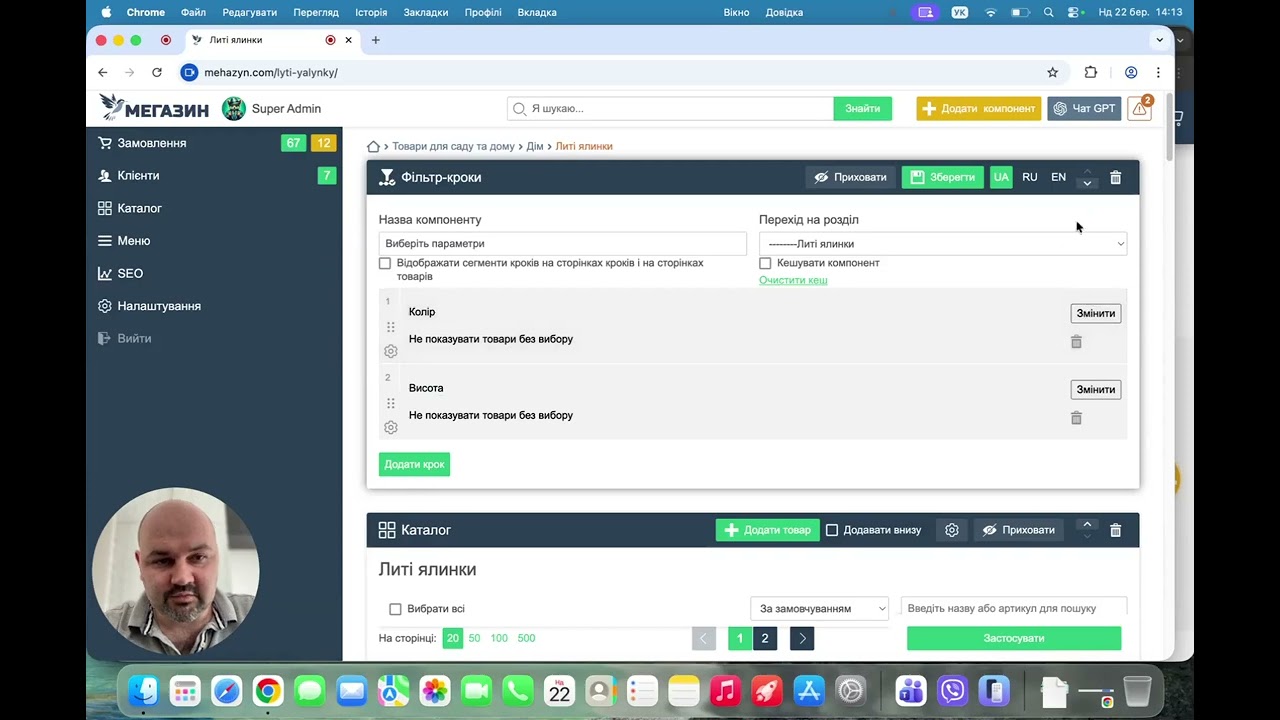Open Chrome three-dot menu
This screenshot has width=1280, height=720.
coord(1158,72)
